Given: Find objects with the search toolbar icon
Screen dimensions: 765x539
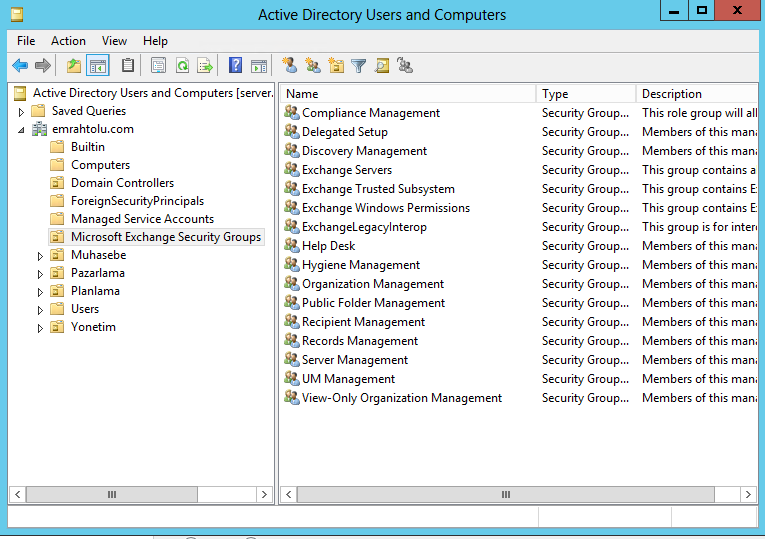Looking at the screenshot, I should [382, 65].
